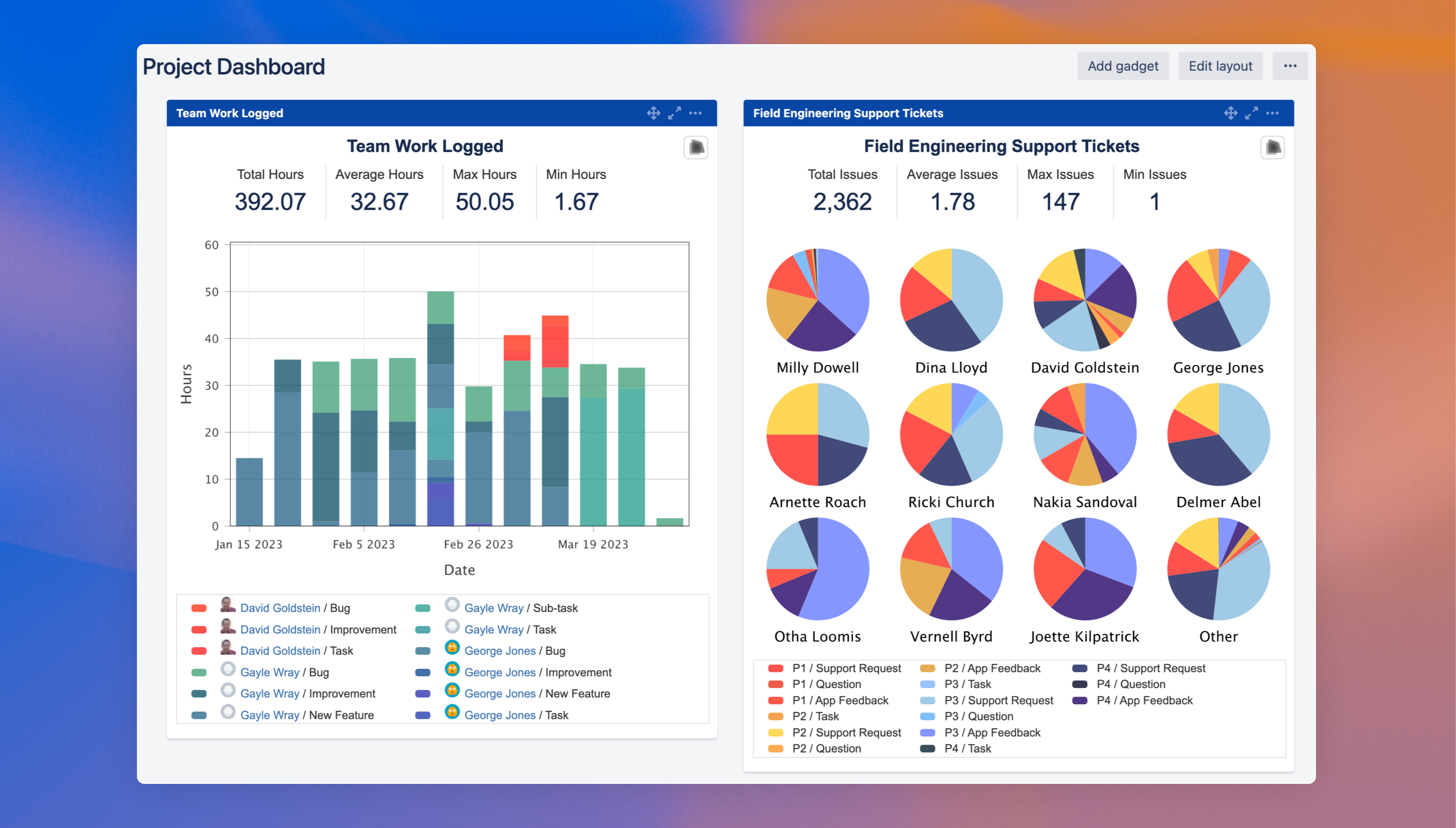
Task: Click move icon on Team Work Logged gadget
Action: (x=653, y=113)
